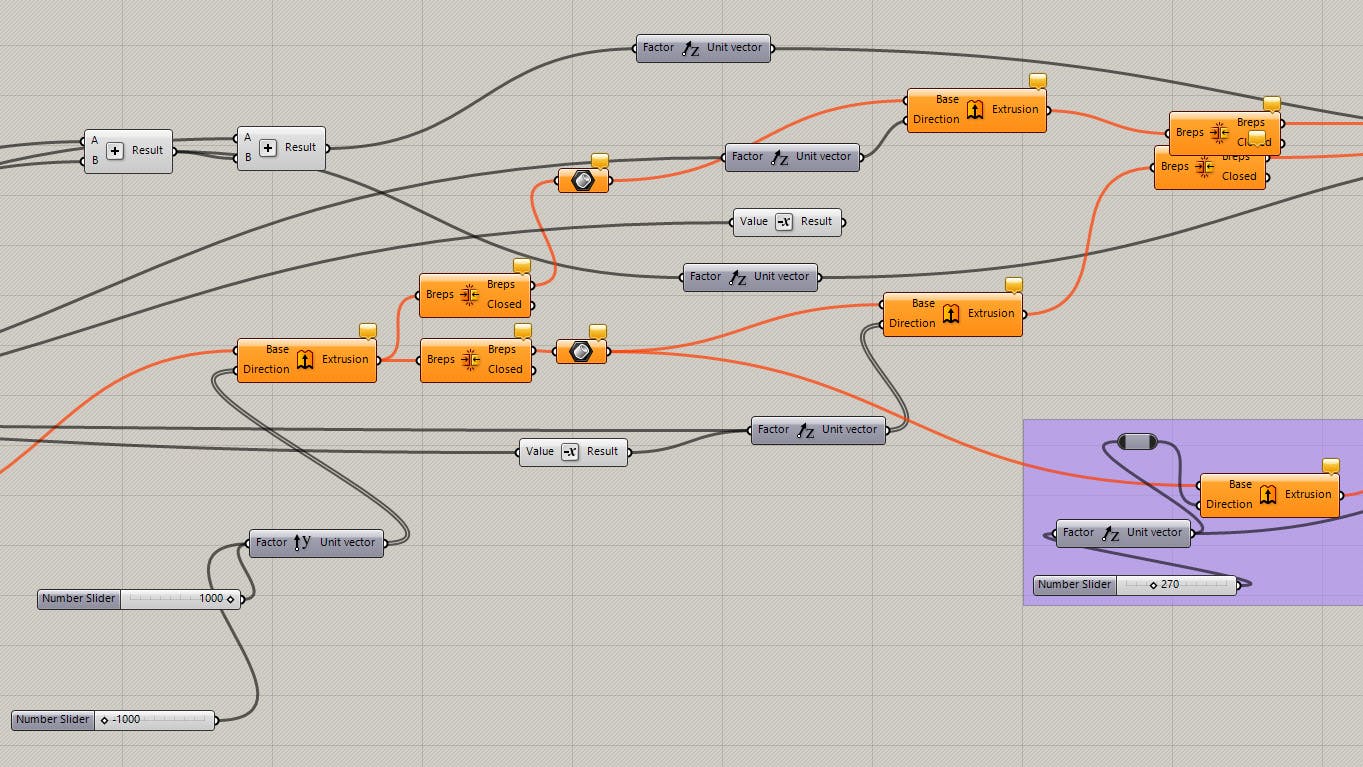Click upper Negative component's -x icon

(784, 222)
